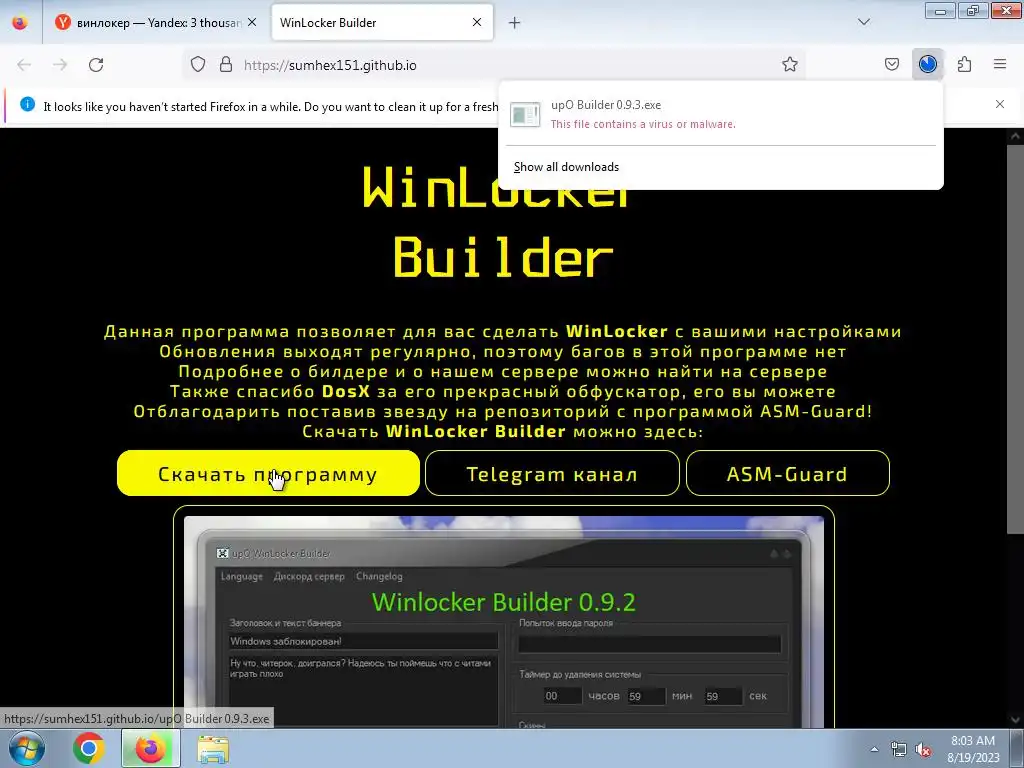Click 'This file contains a virus' warning

[643, 124]
